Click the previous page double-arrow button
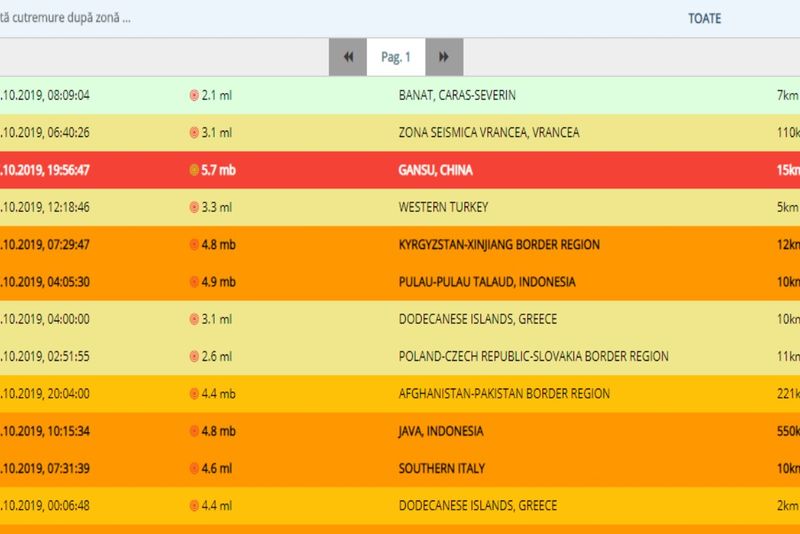 pyautogui.click(x=348, y=57)
